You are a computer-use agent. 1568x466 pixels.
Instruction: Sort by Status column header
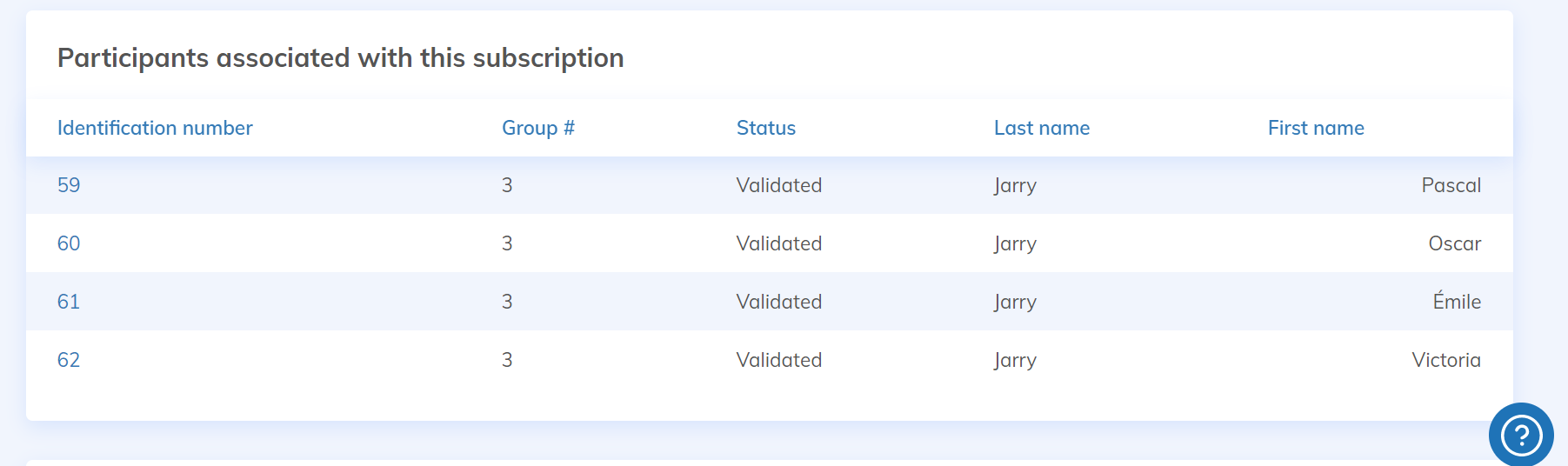click(x=765, y=128)
